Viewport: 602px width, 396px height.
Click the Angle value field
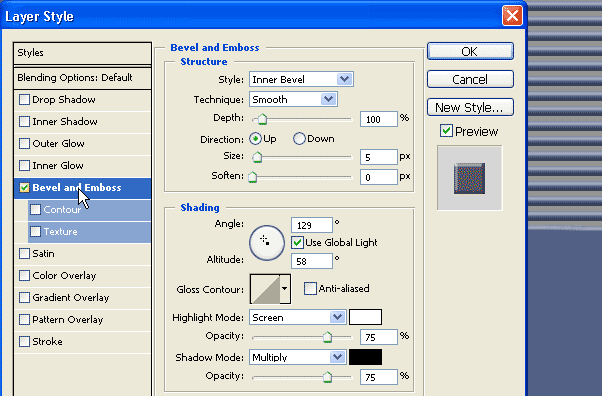(x=312, y=225)
